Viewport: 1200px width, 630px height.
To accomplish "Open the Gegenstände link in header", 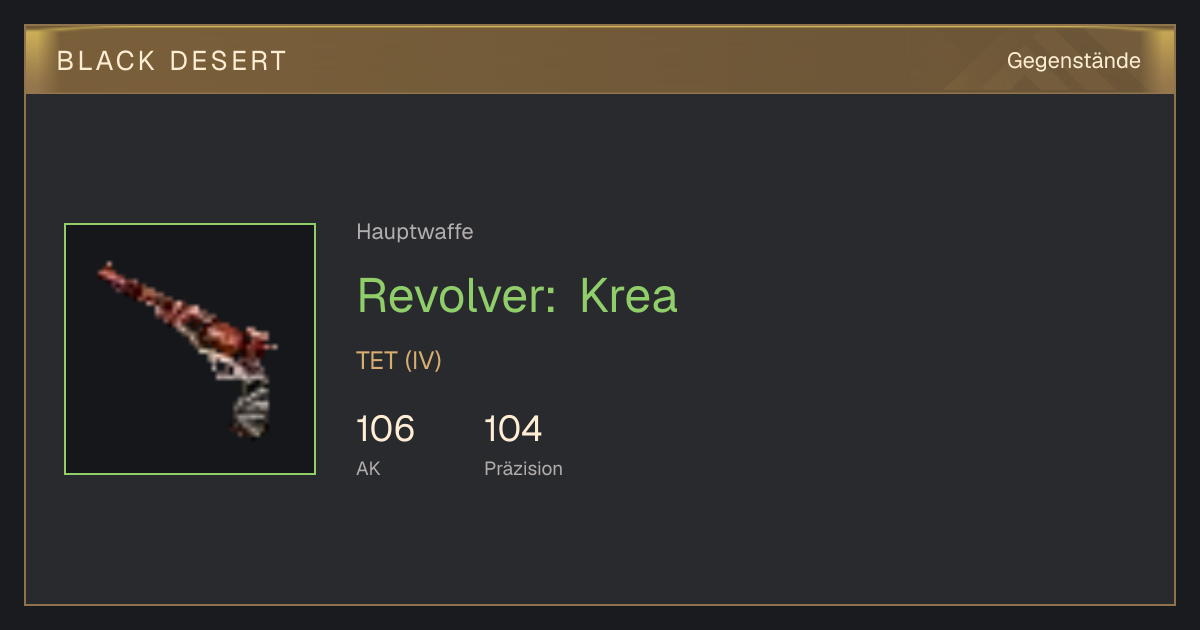I will pos(1073,61).
